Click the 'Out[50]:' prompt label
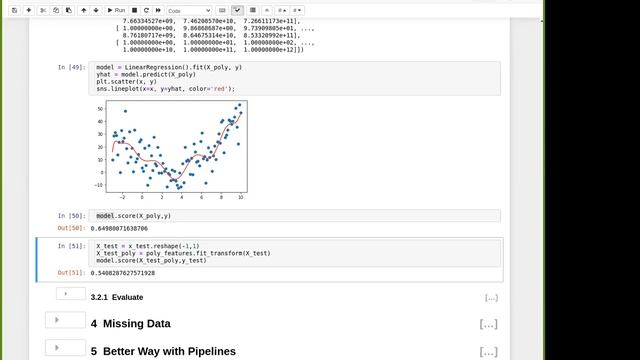Image resolution: width=640 pixels, height=360 pixels. click(71, 228)
